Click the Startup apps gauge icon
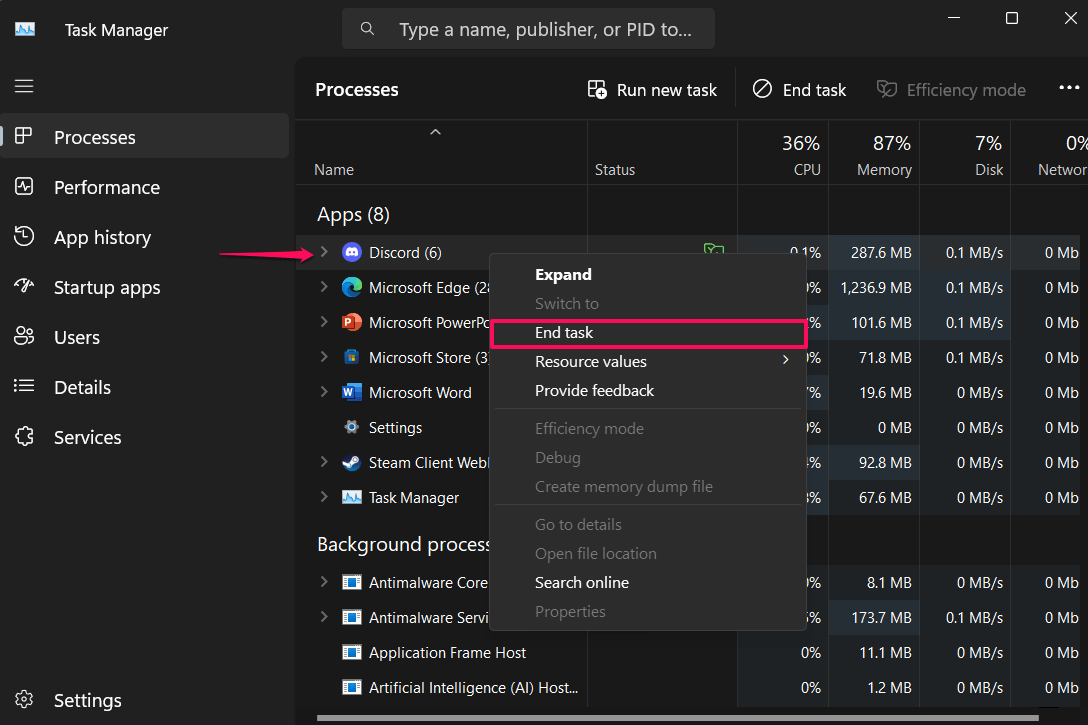The height and width of the screenshot is (725, 1088). [x=24, y=287]
